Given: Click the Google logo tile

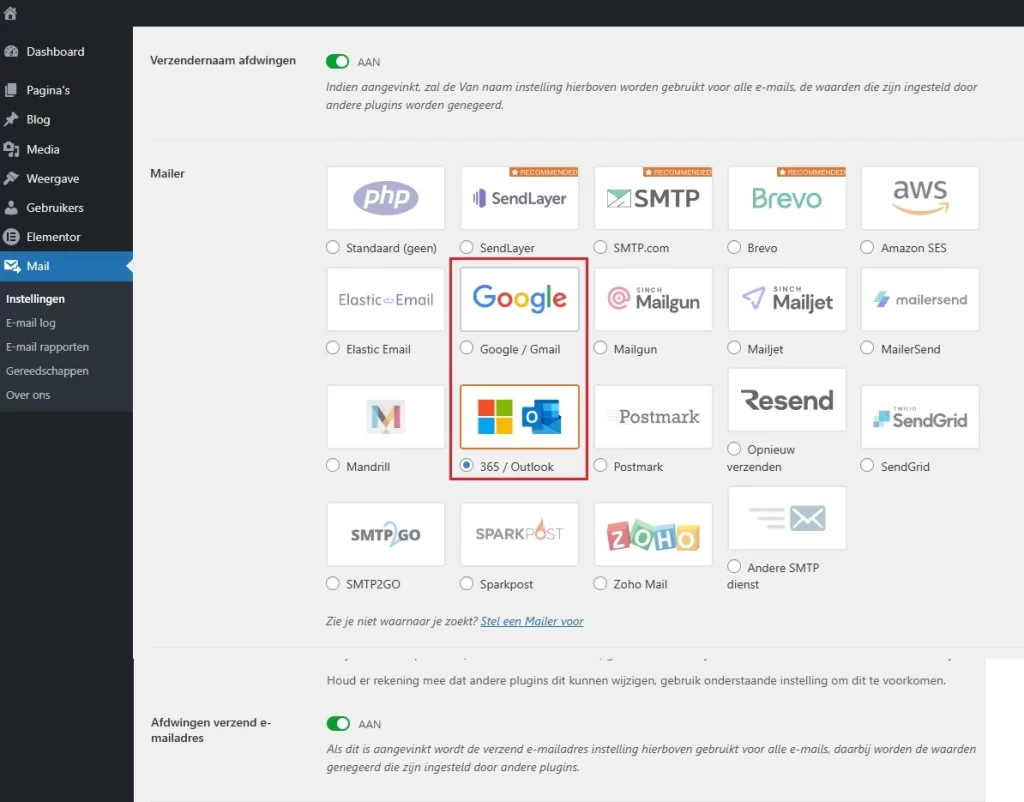Looking at the screenshot, I should tap(519, 299).
